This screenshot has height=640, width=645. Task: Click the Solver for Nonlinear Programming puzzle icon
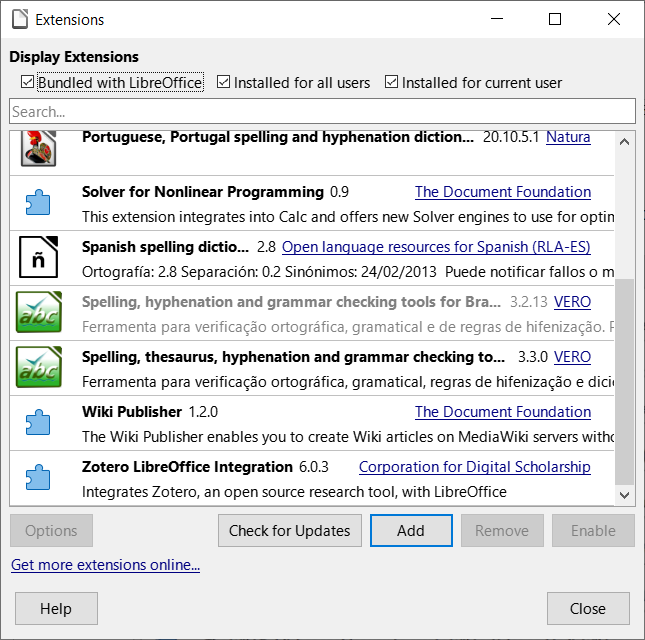point(38,202)
